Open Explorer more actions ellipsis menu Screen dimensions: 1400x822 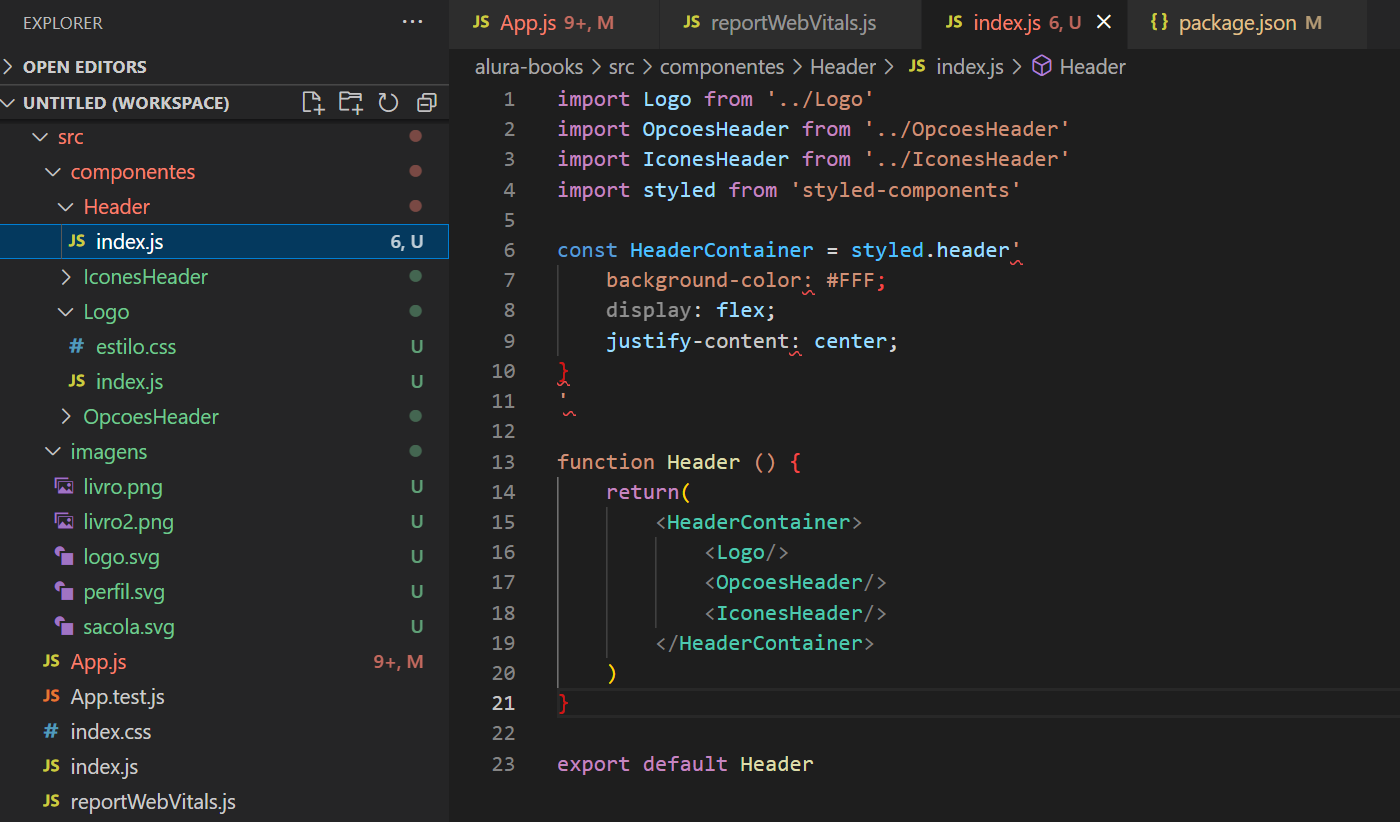pos(412,22)
